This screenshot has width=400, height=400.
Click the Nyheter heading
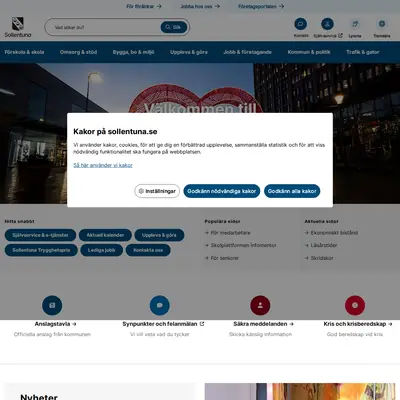tap(39, 397)
